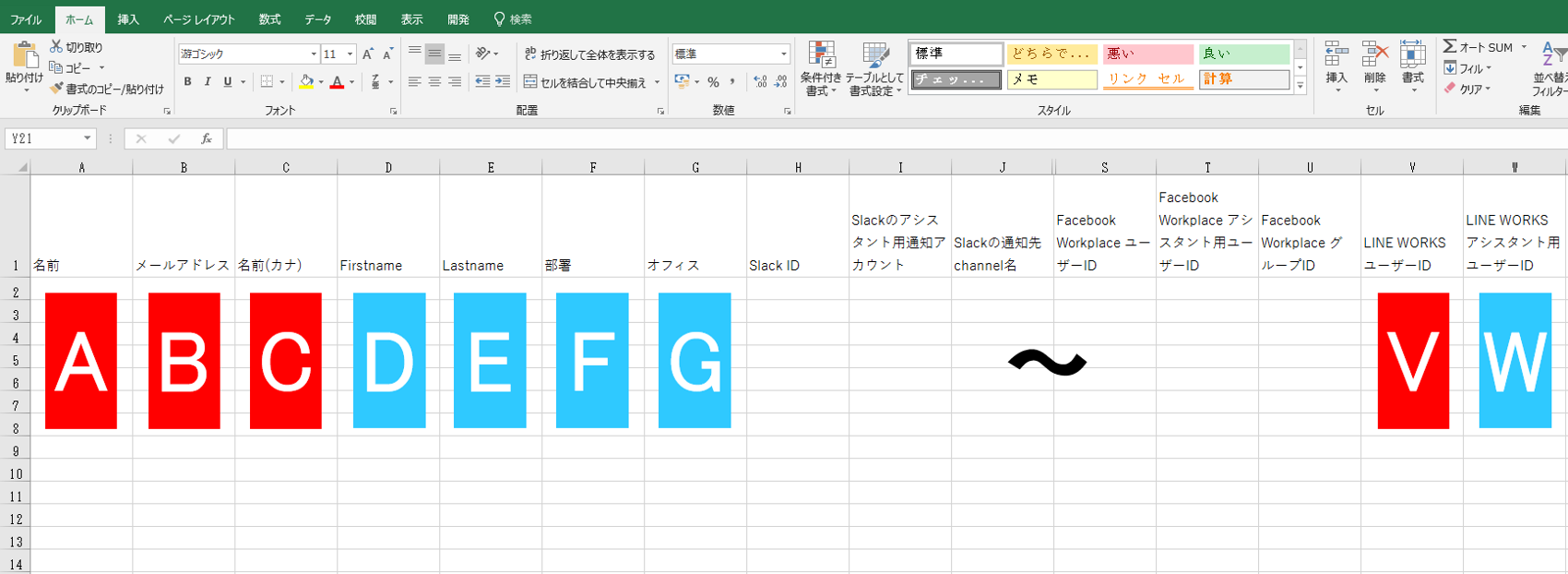1568x574 pixels.
Task: Toggle Wrap Text (折り返して全体を表示する)
Action: coord(589,54)
